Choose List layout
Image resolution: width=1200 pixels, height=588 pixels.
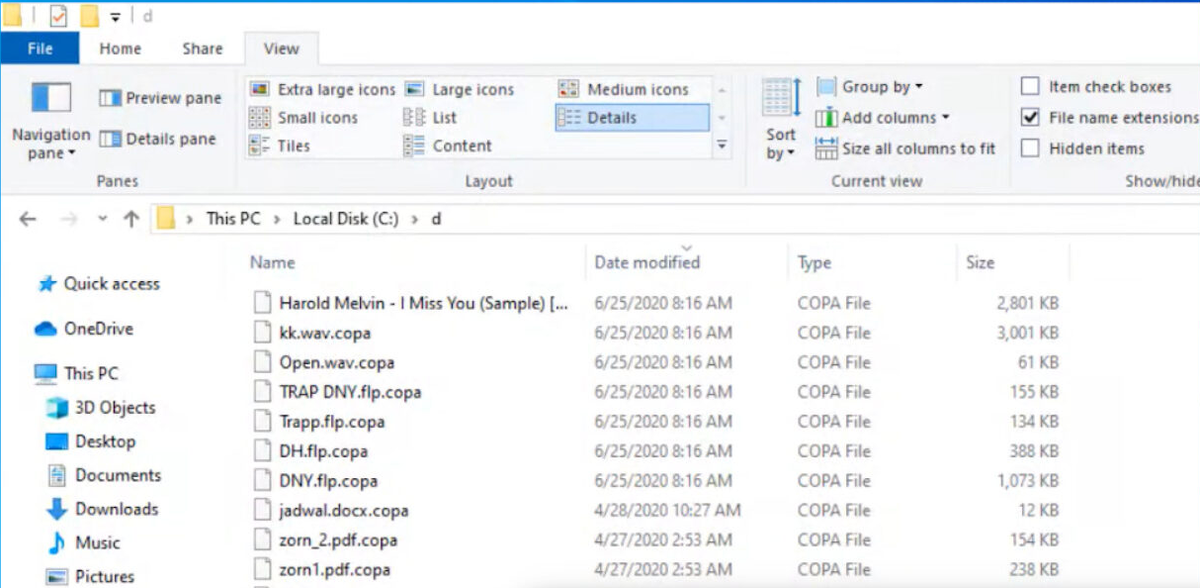[431, 117]
